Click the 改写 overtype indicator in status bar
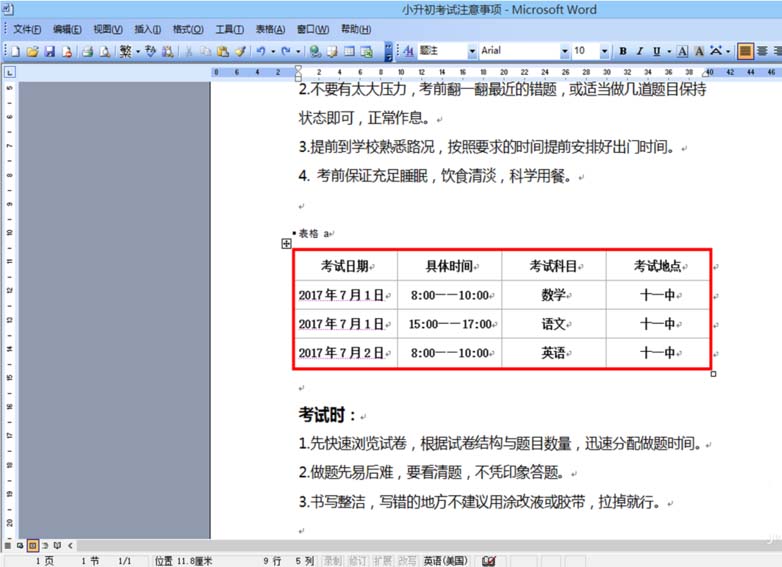782x567 pixels. click(x=408, y=561)
